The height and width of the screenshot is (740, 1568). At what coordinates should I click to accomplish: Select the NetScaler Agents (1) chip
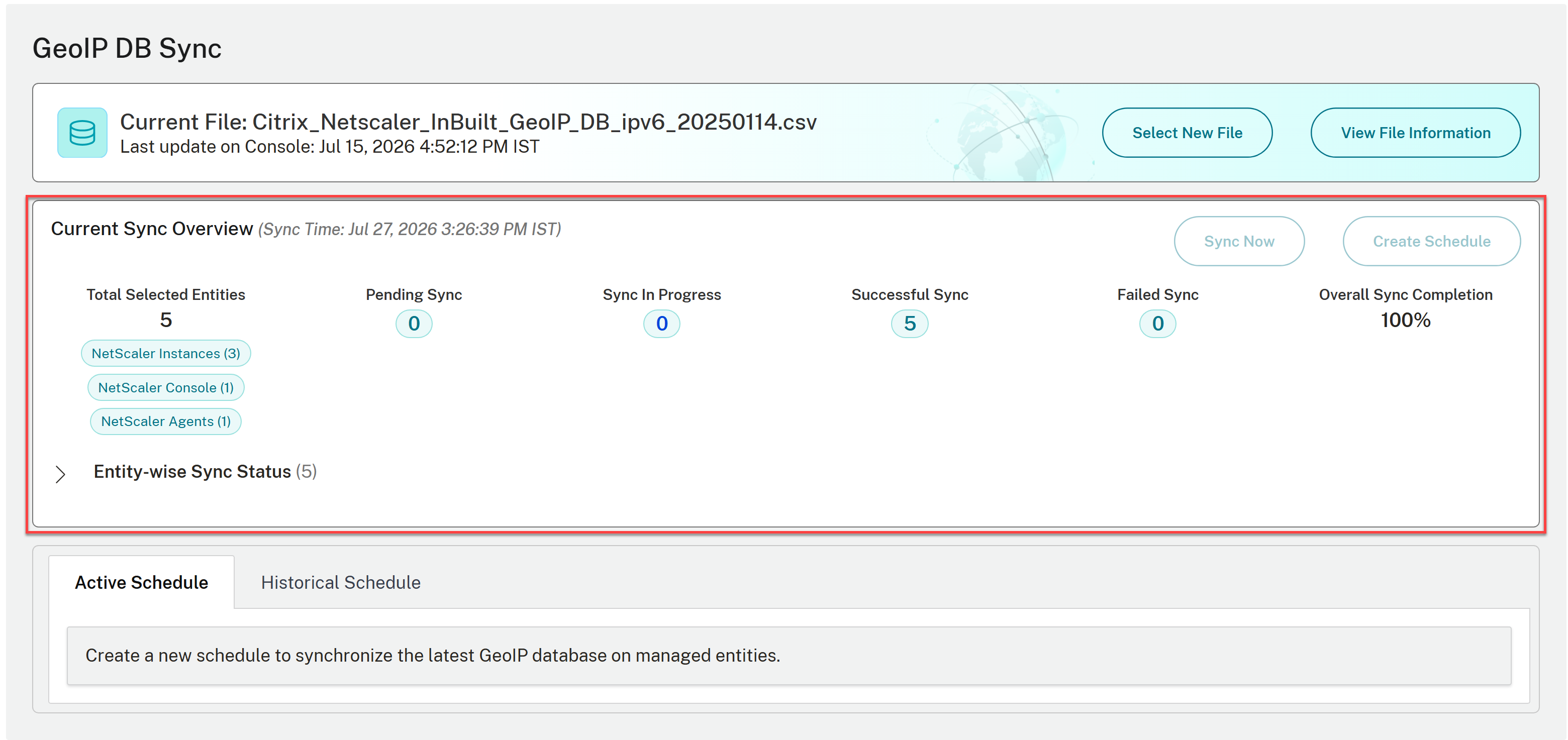(165, 421)
